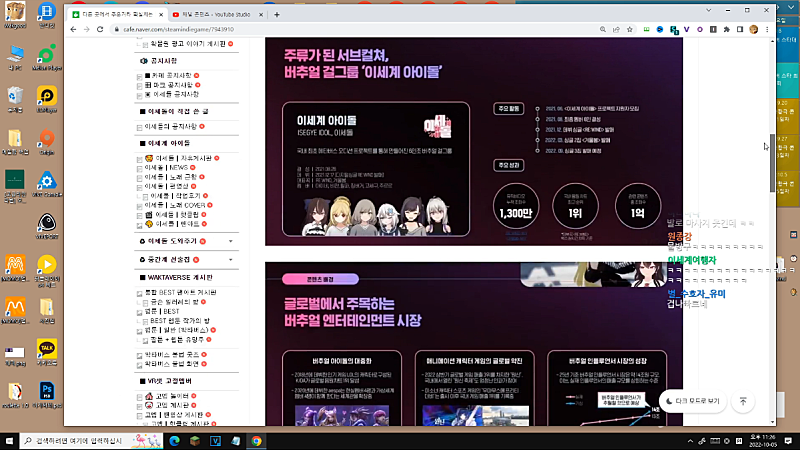Viewport: 800px width, 450px height.
Task: Click the browser vertical scrollbar thumb
Action: [x=772, y=163]
